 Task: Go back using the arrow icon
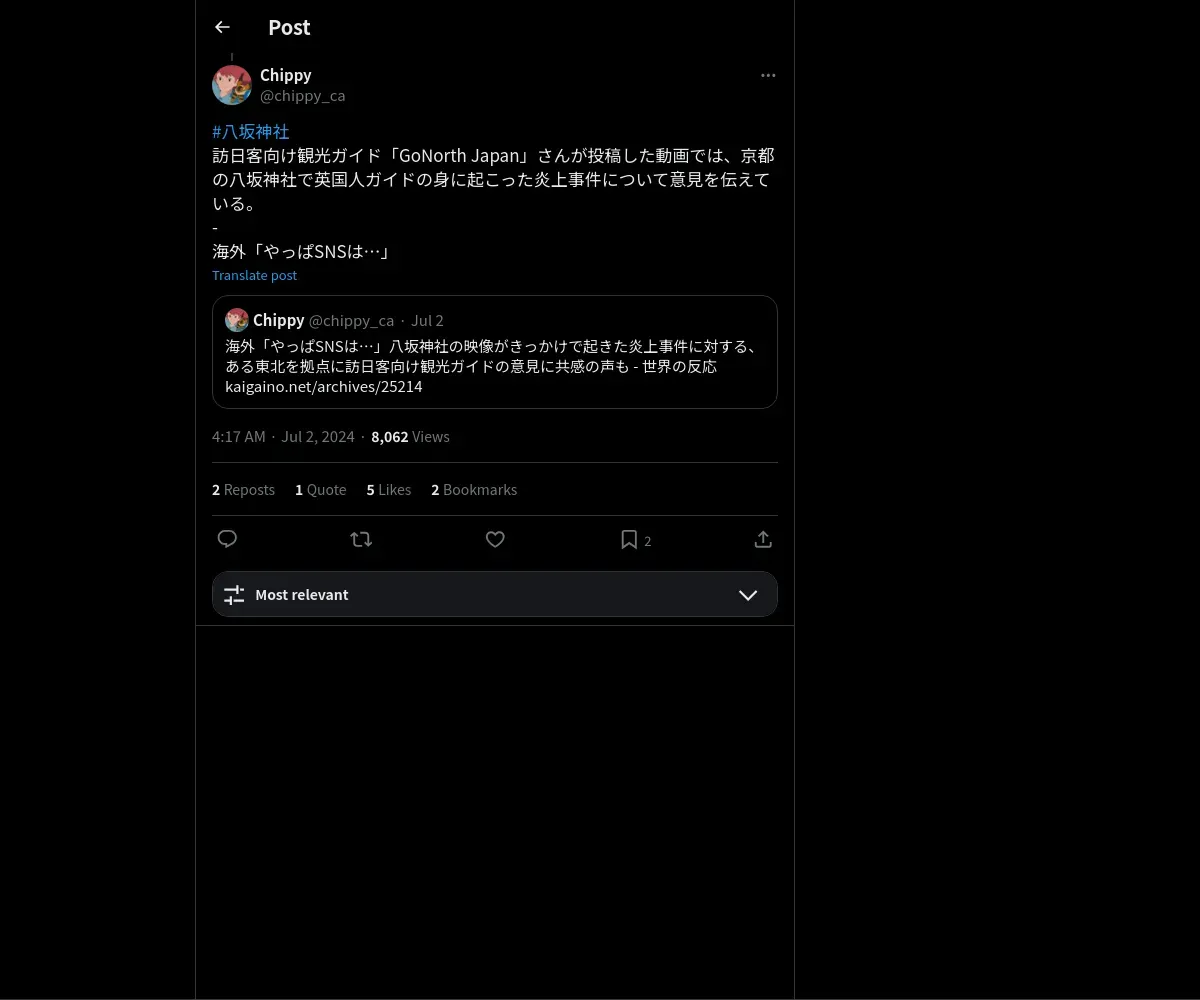(222, 27)
